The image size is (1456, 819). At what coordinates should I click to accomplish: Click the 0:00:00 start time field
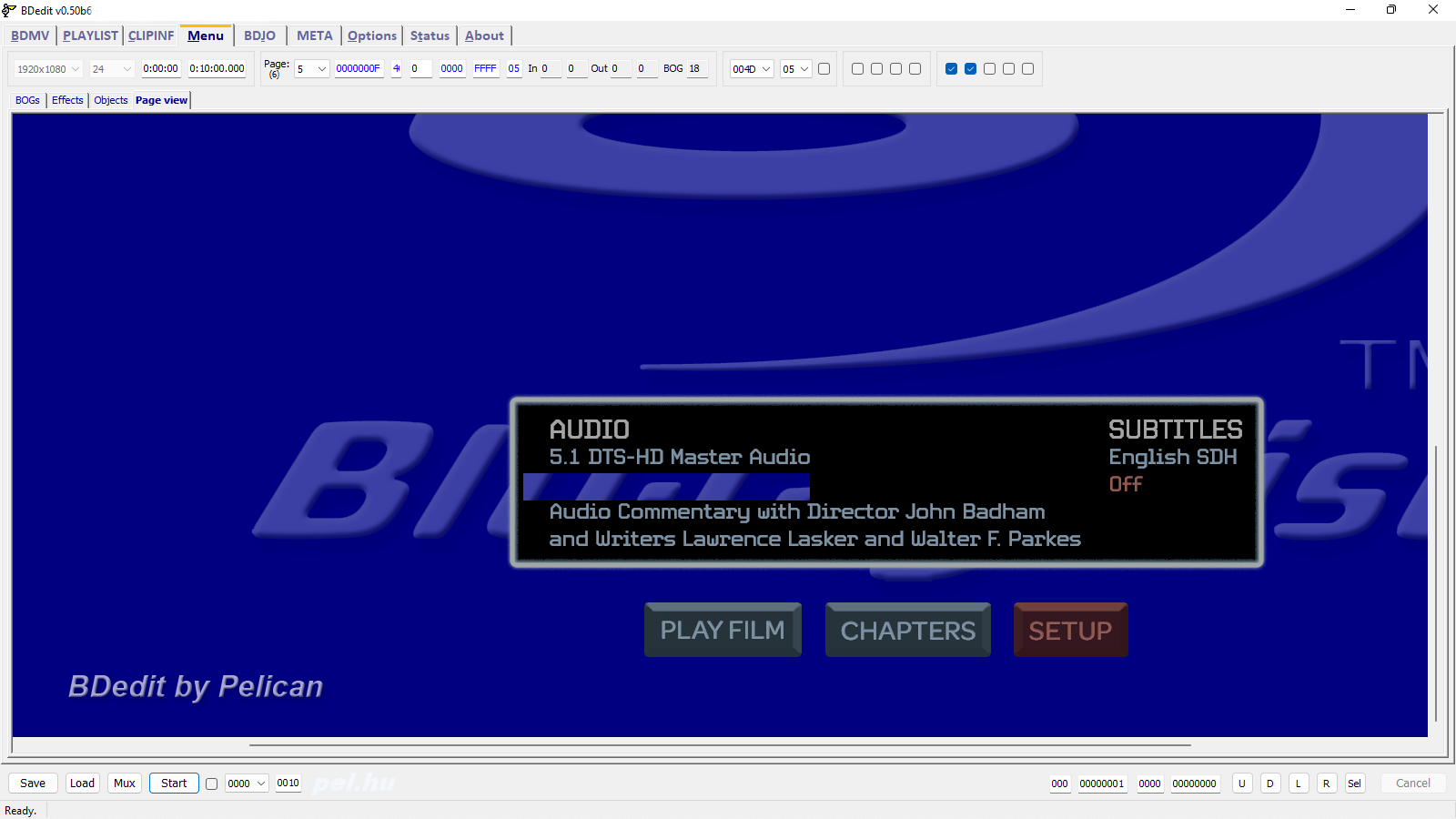(161, 69)
